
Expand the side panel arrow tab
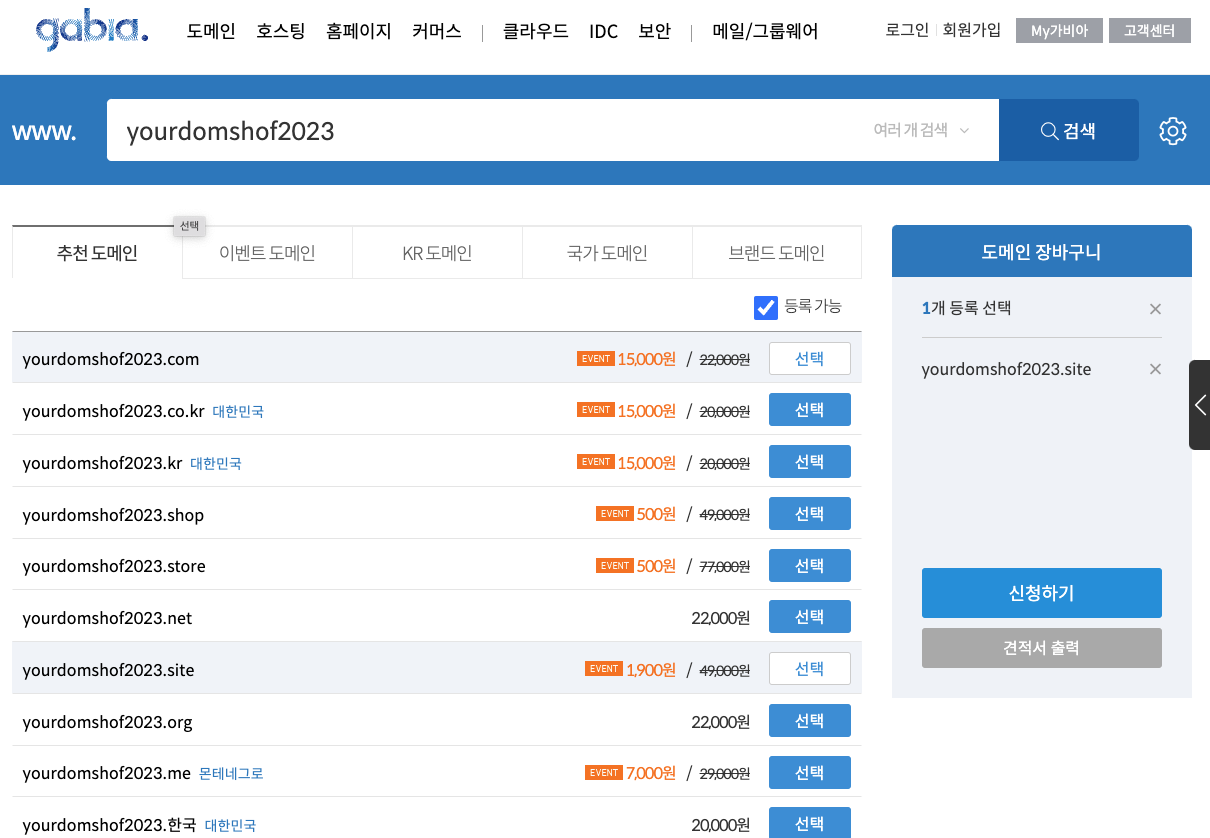1199,405
